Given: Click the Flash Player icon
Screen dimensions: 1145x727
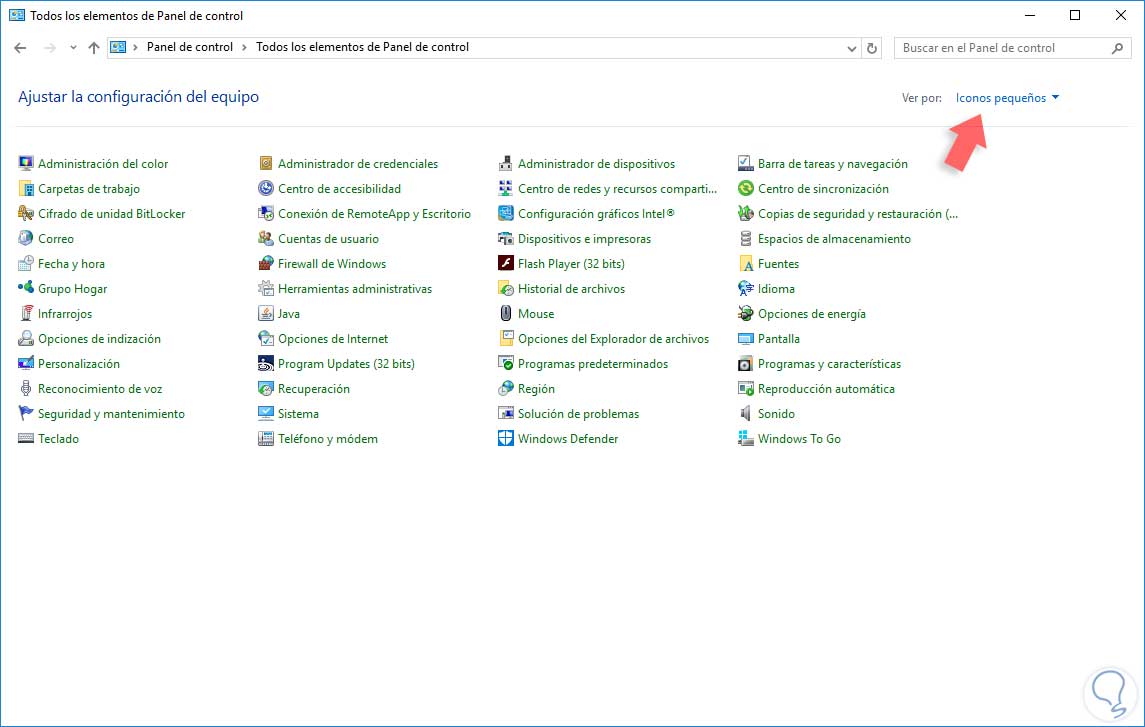Looking at the screenshot, I should click(506, 264).
